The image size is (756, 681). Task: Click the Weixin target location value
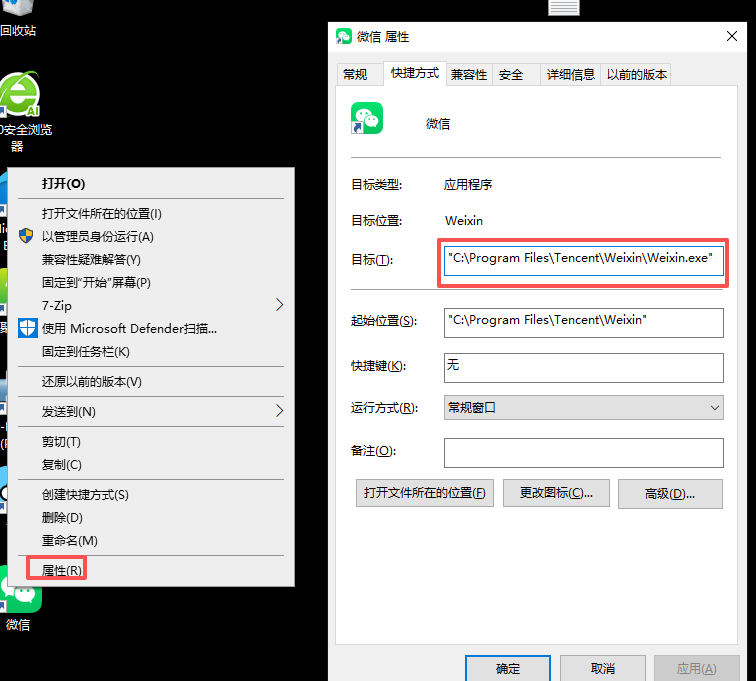[x=464, y=221]
